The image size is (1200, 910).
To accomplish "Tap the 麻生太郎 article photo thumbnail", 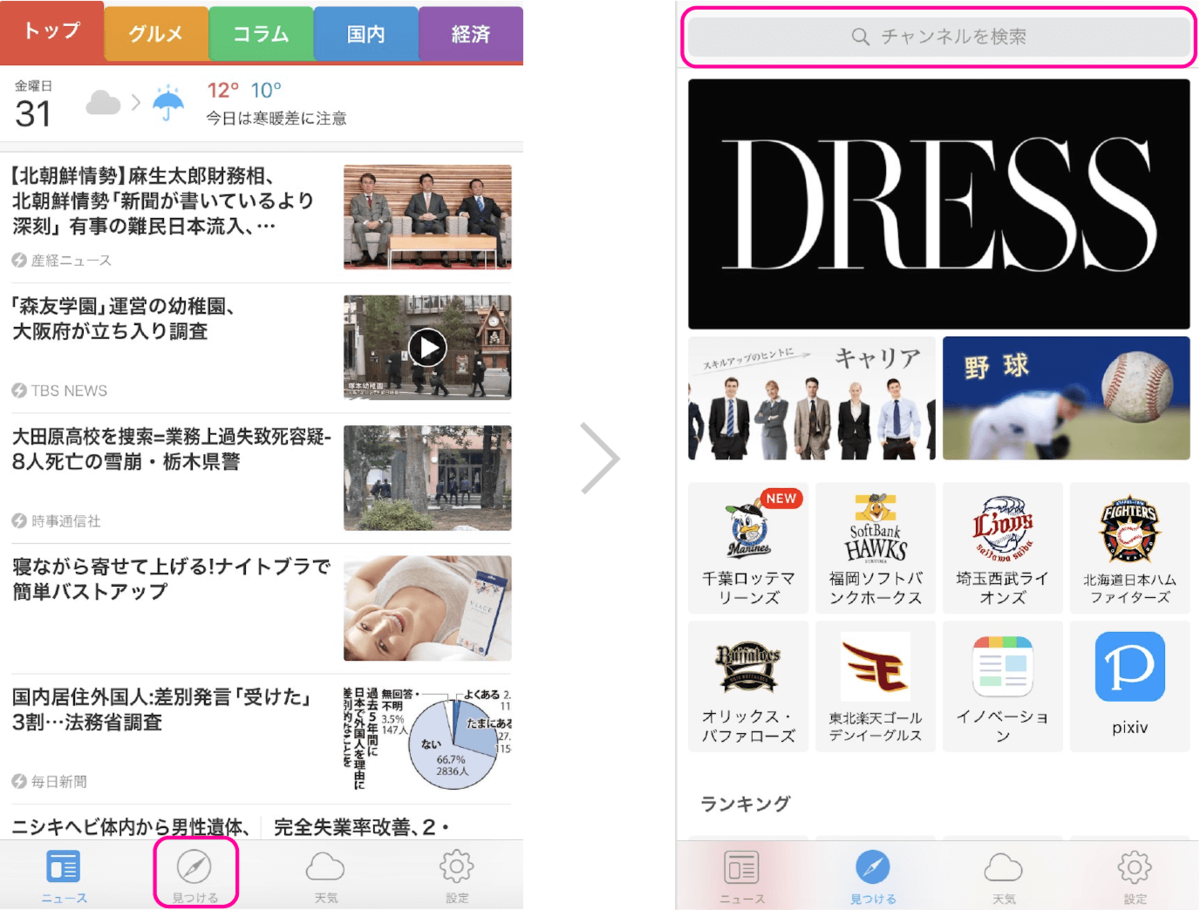I will pyautogui.click(x=427, y=217).
